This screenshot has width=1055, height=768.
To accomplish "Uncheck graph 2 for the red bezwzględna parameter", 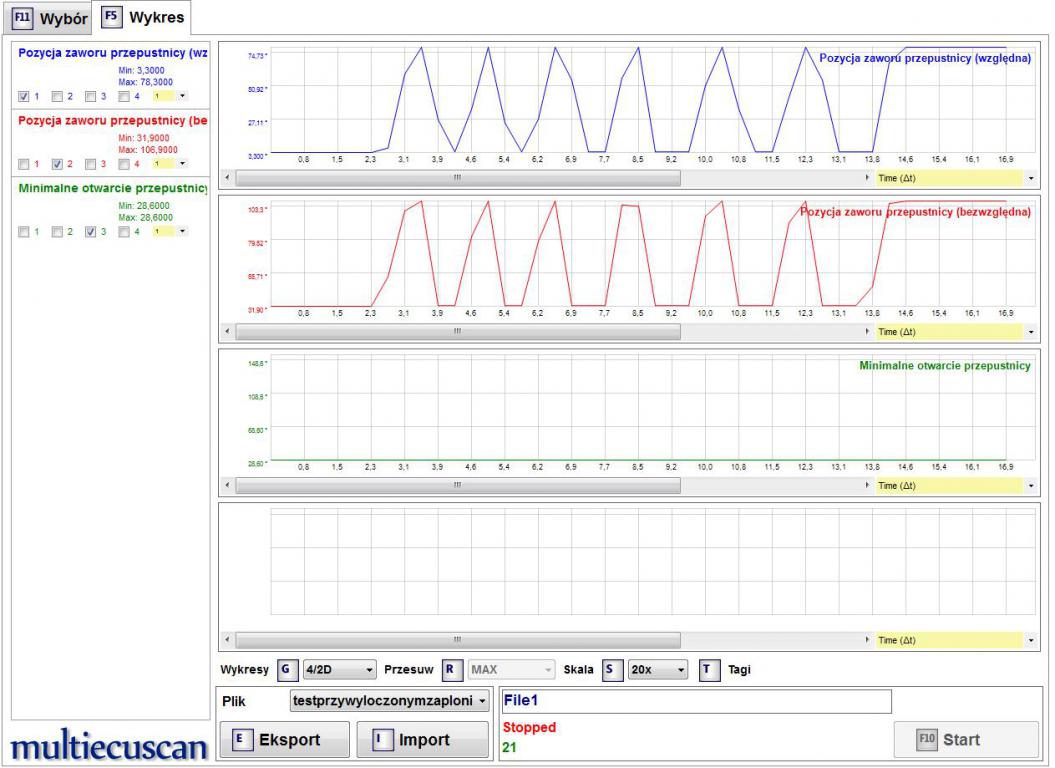I will [57, 164].
